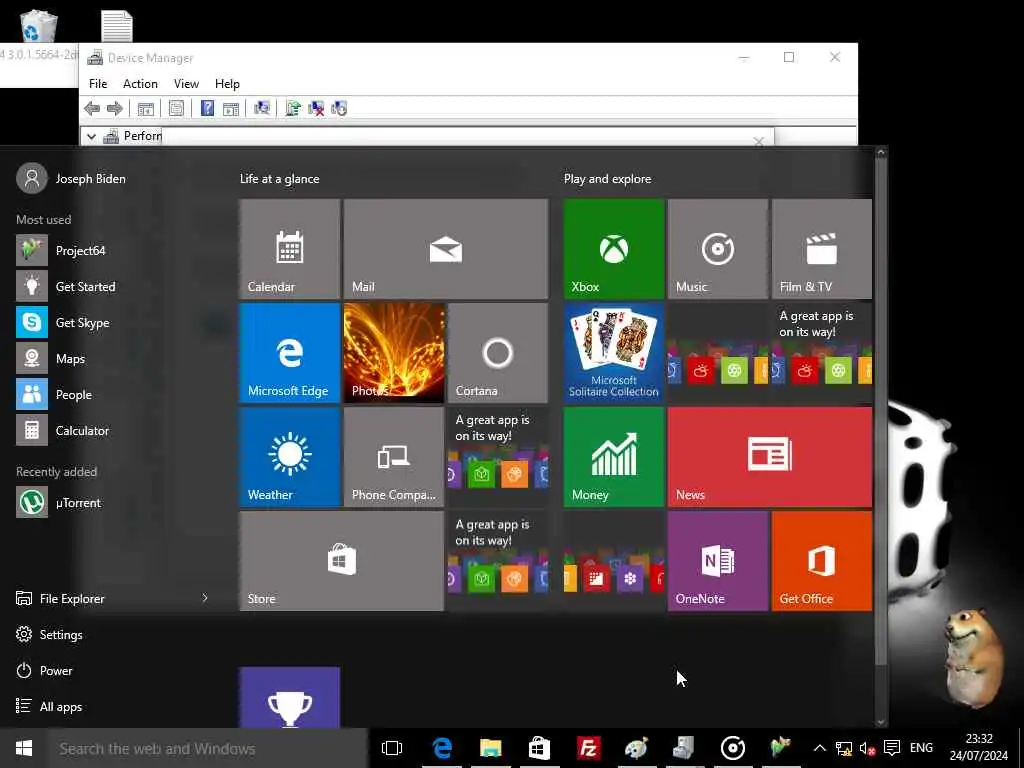Open the OneNote tile

pos(718,561)
